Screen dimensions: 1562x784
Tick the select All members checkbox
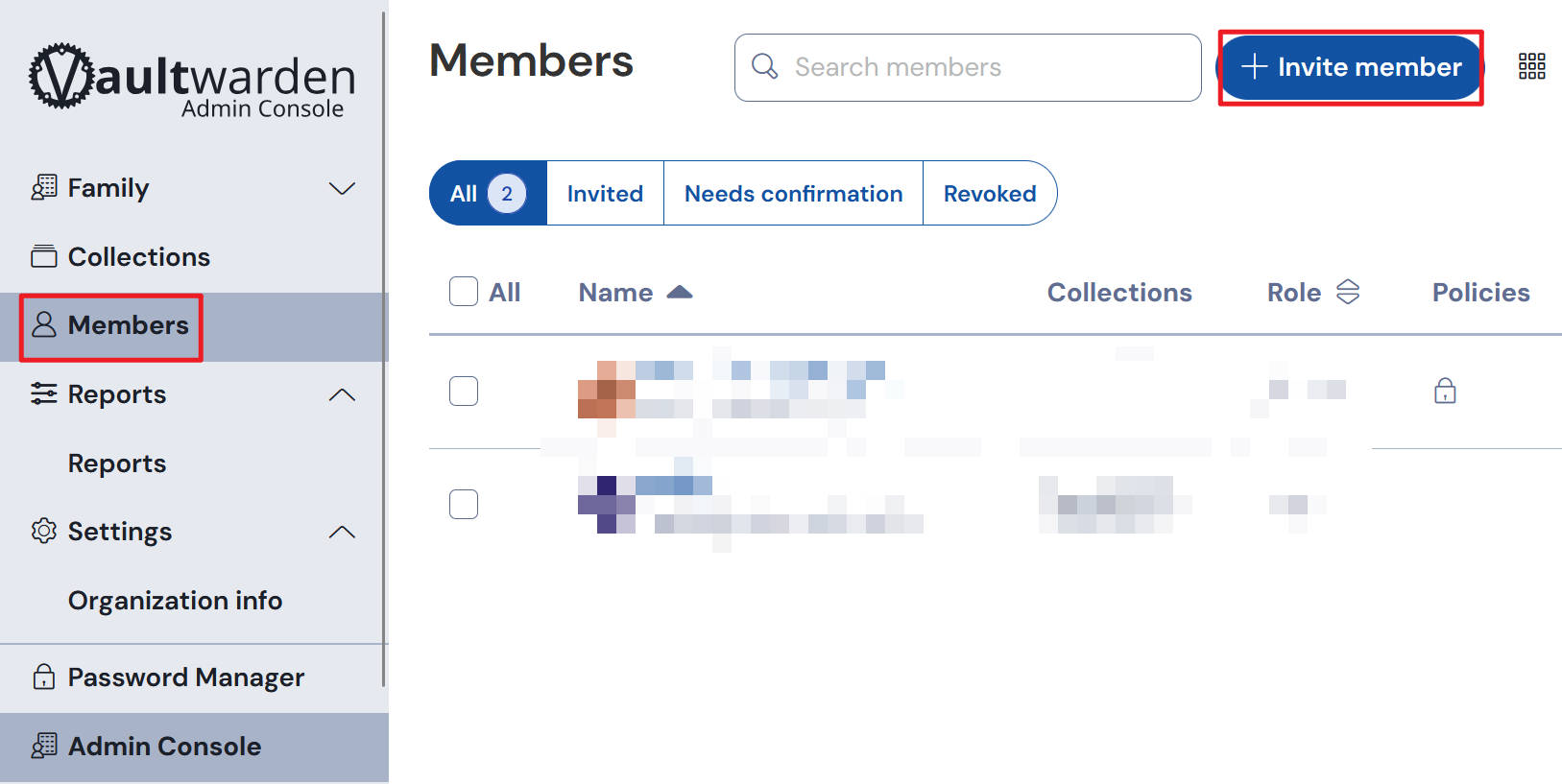(x=464, y=292)
